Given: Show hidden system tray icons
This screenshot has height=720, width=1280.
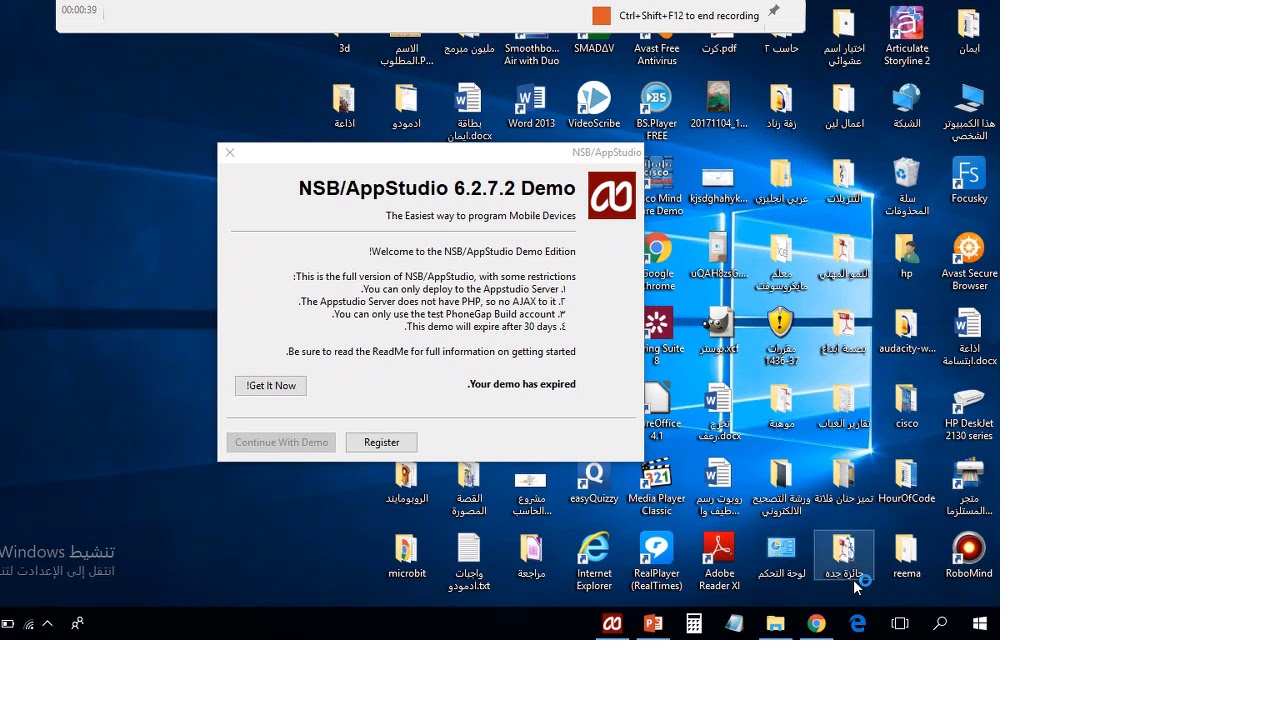Looking at the screenshot, I should [x=47, y=623].
